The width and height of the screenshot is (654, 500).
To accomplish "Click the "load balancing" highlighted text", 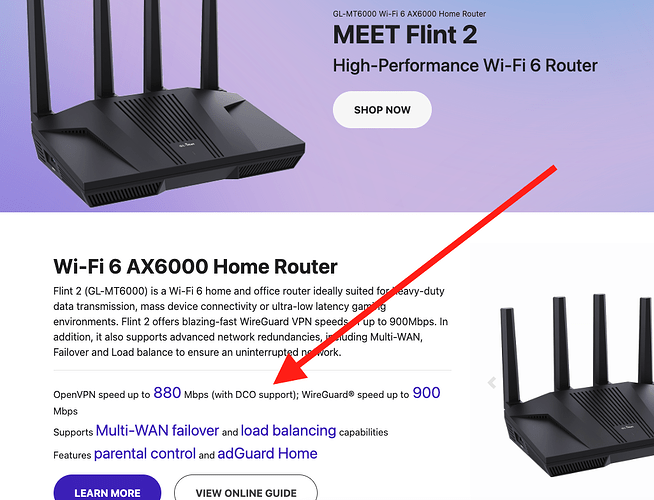I will click(288, 430).
